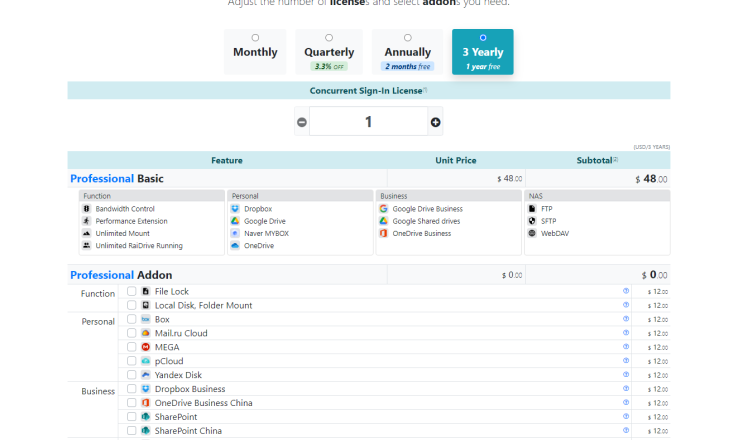Click the Bandwidth Control icon
The width and height of the screenshot is (743, 440).
86,208
